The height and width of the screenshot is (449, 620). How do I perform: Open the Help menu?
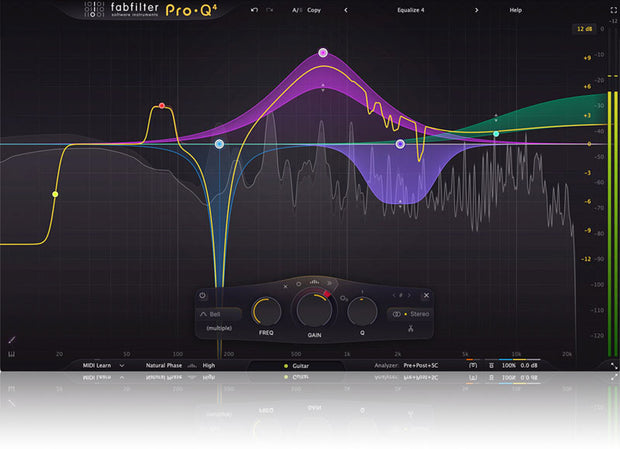pyautogui.click(x=516, y=10)
